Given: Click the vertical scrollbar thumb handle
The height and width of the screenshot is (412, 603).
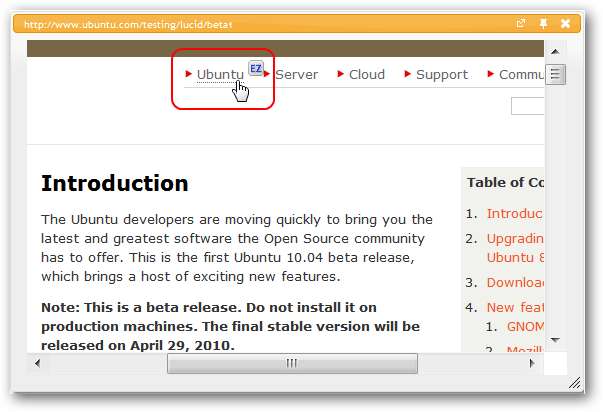Looking at the screenshot, I should [x=555, y=74].
